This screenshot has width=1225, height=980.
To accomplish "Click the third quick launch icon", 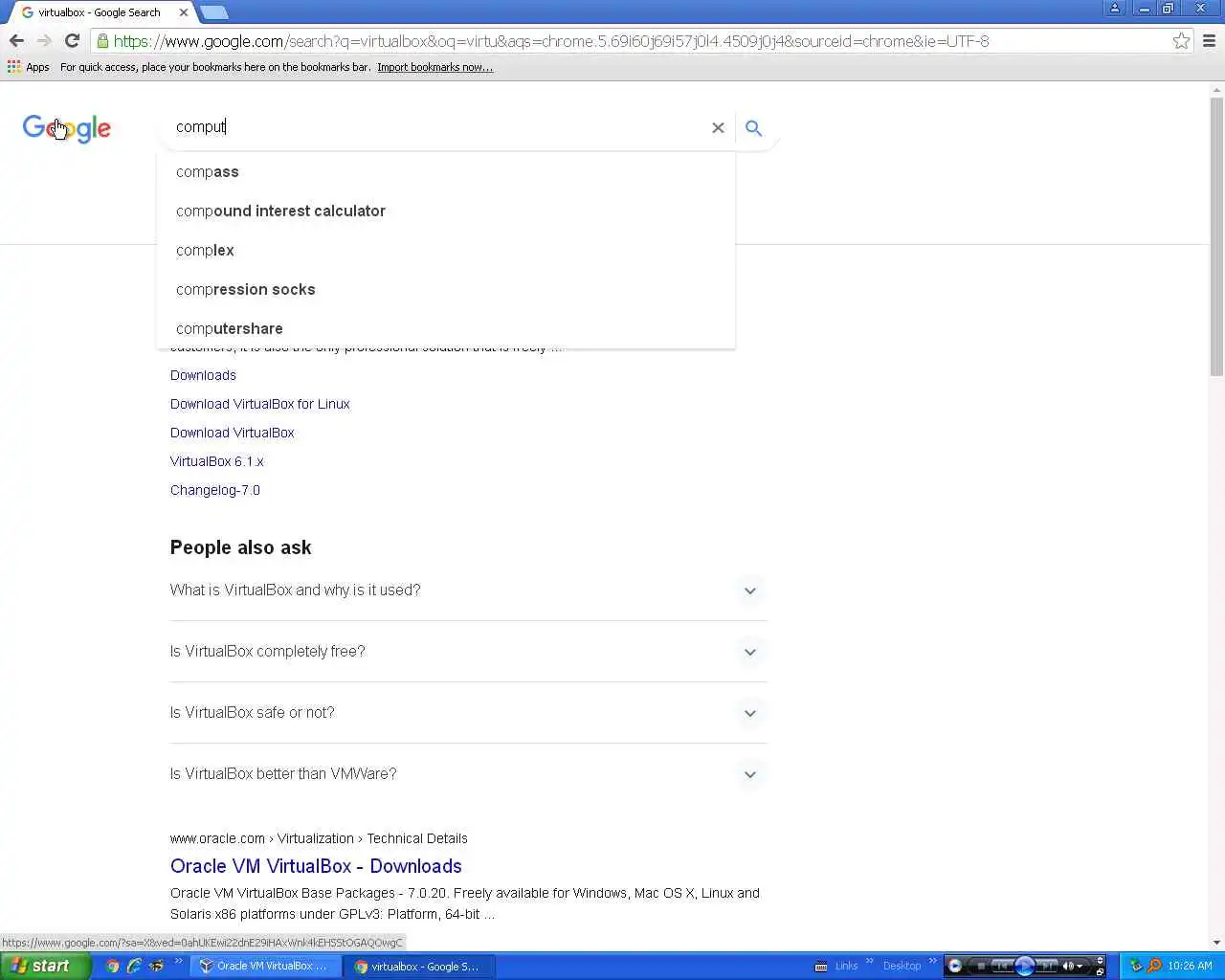I will (x=155, y=966).
